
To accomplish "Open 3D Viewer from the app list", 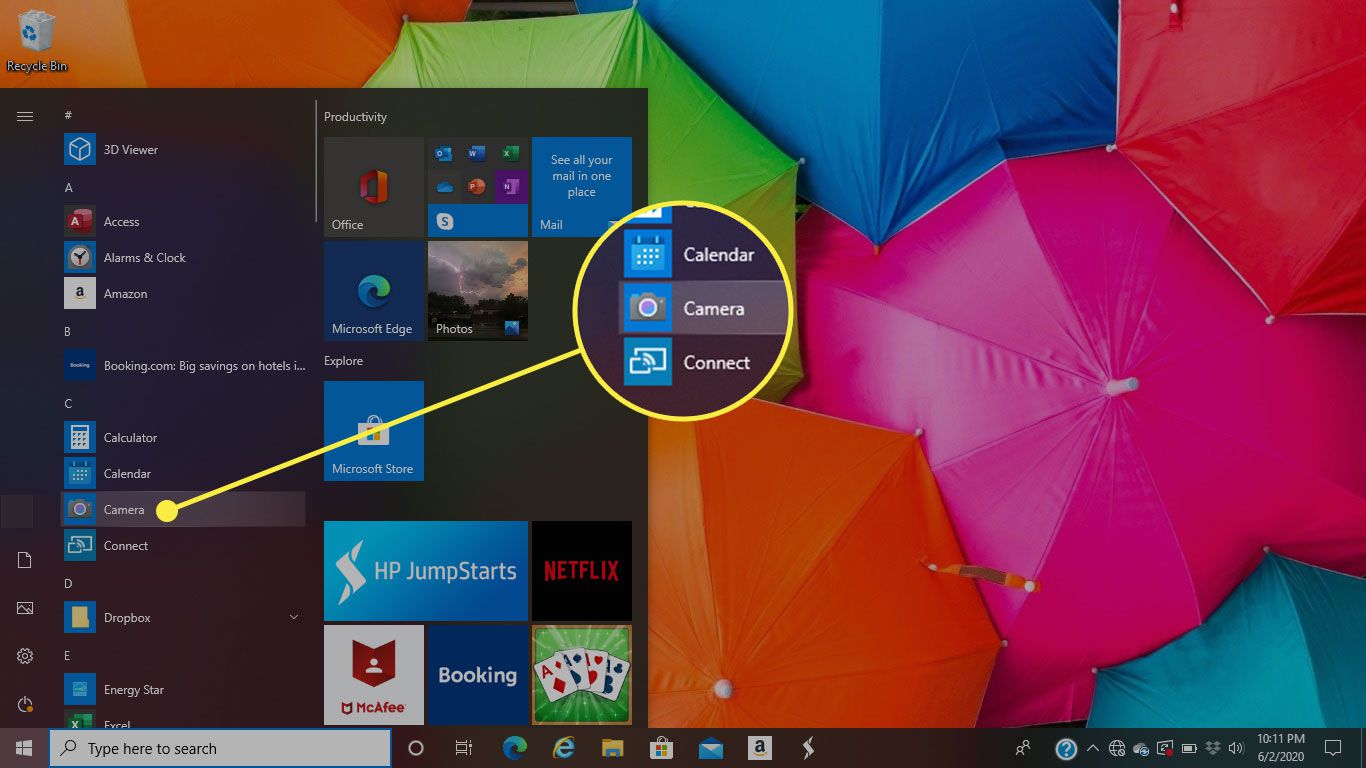I will 184,150.
